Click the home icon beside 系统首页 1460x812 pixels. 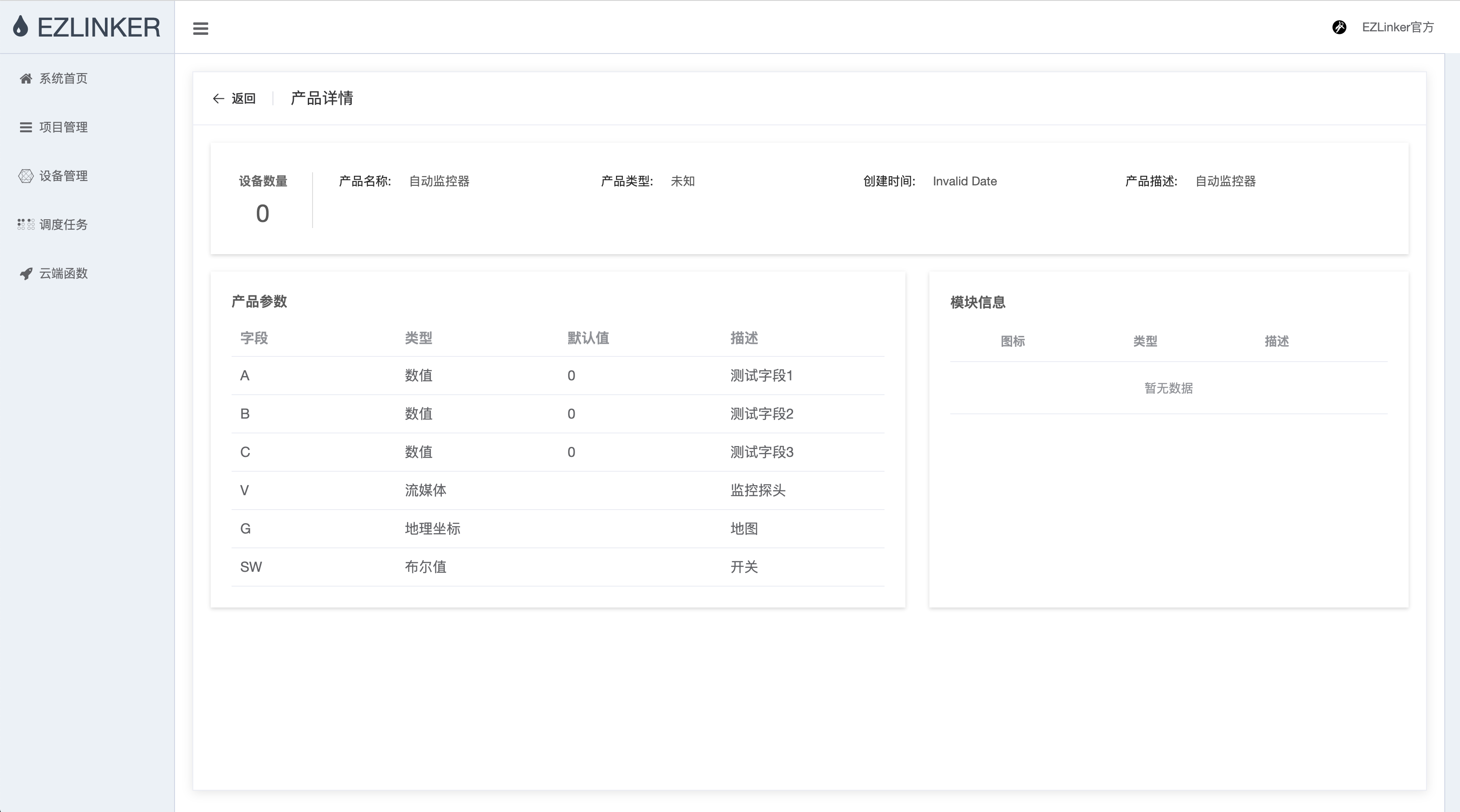[x=26, y=79]
